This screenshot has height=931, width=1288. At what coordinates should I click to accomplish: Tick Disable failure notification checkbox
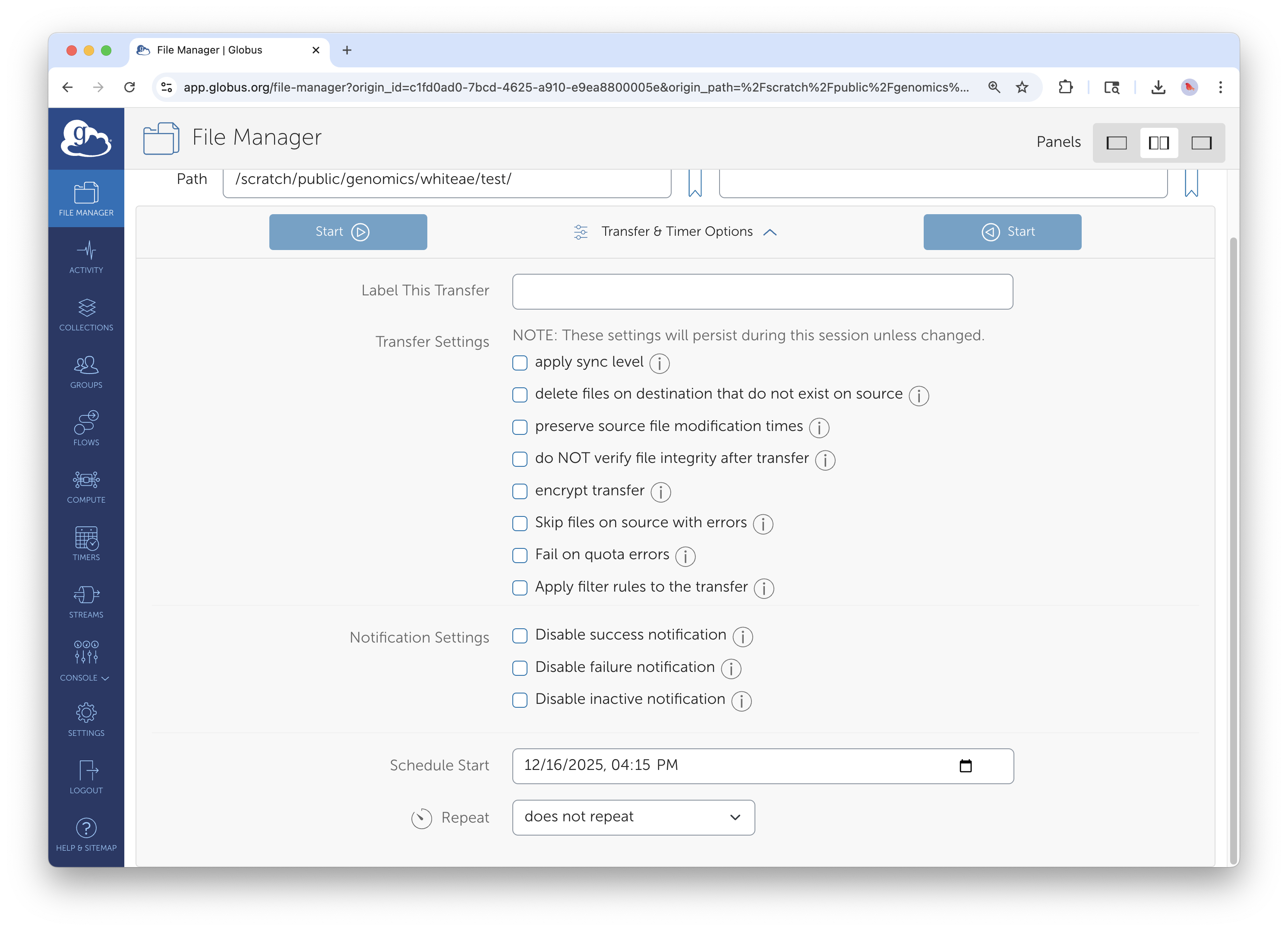[x=520, y=668]
